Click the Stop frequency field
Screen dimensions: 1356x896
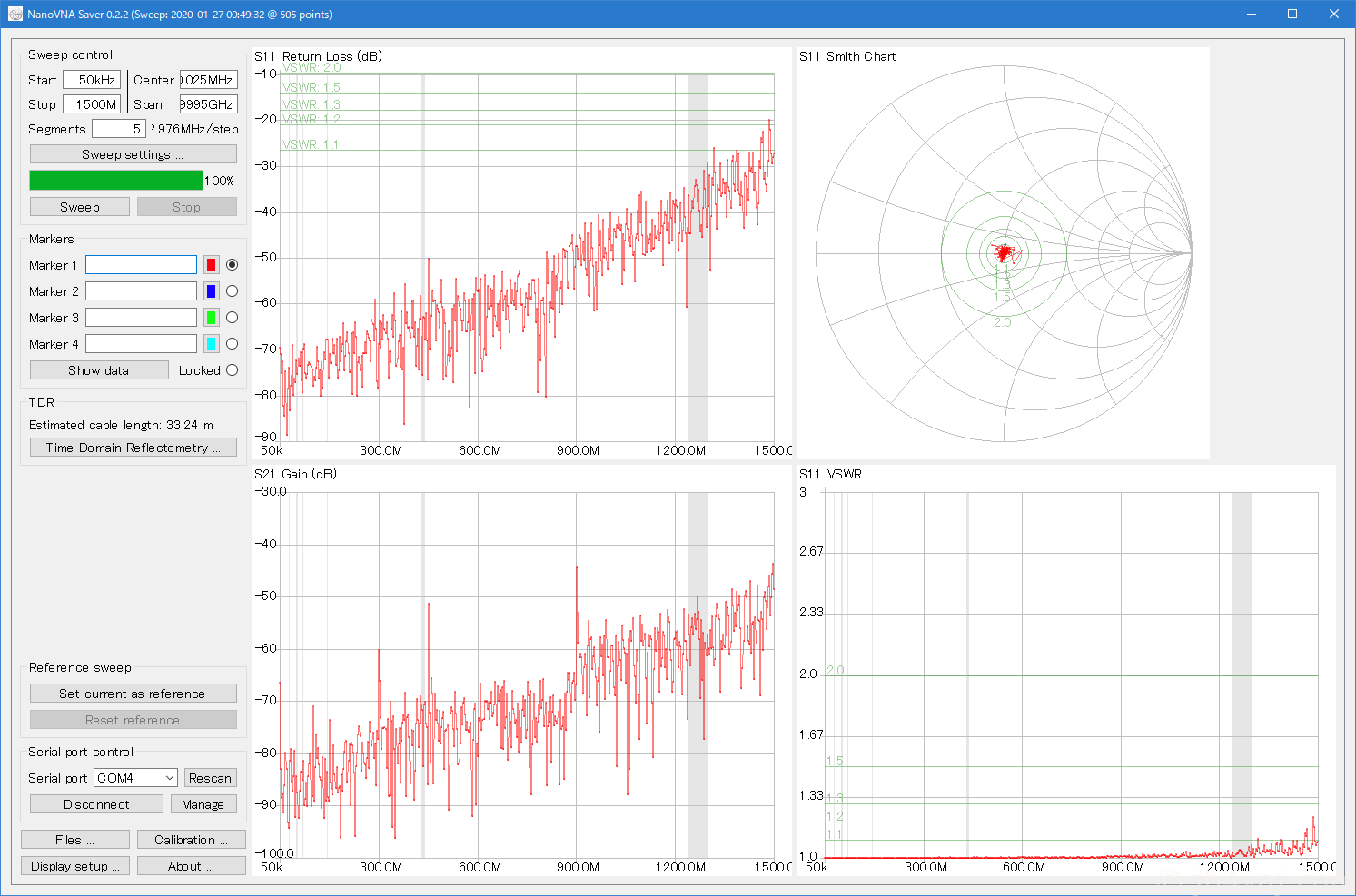pos(92,104)
